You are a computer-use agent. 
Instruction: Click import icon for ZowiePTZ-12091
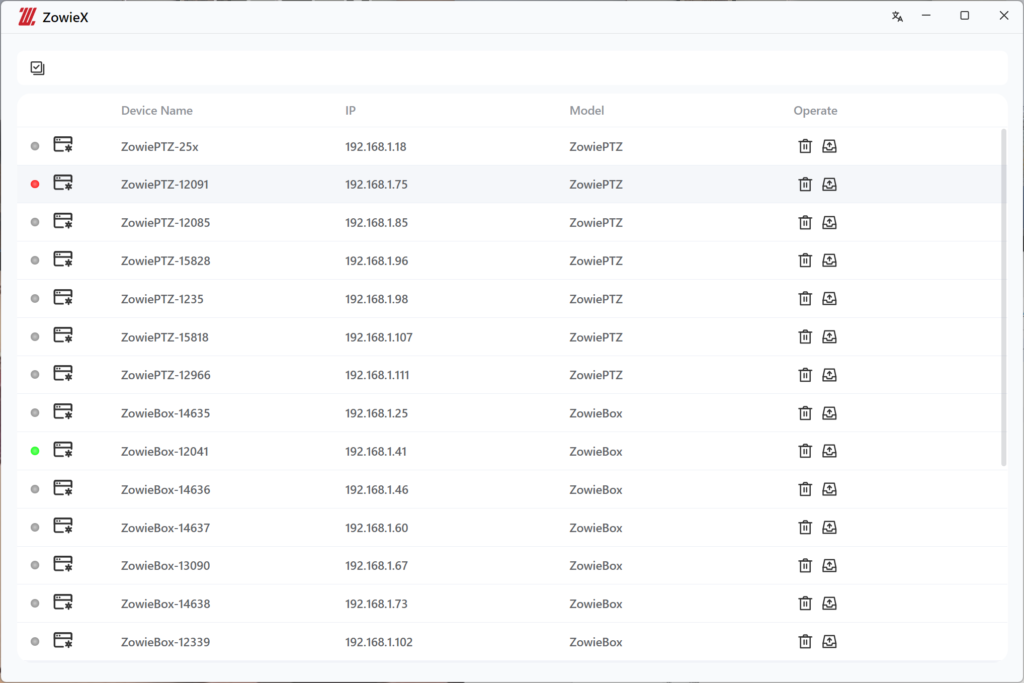829,184
